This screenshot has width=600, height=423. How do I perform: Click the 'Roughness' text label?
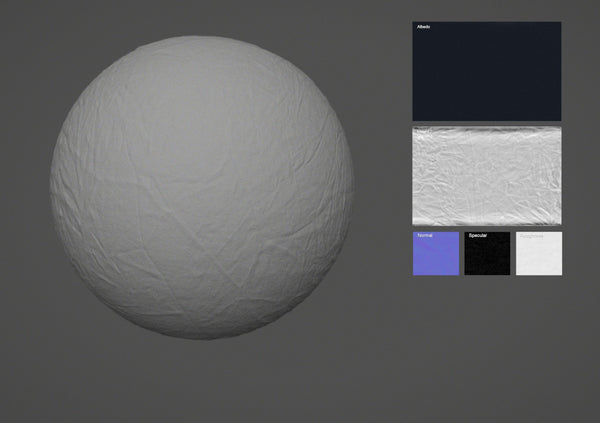531,236
